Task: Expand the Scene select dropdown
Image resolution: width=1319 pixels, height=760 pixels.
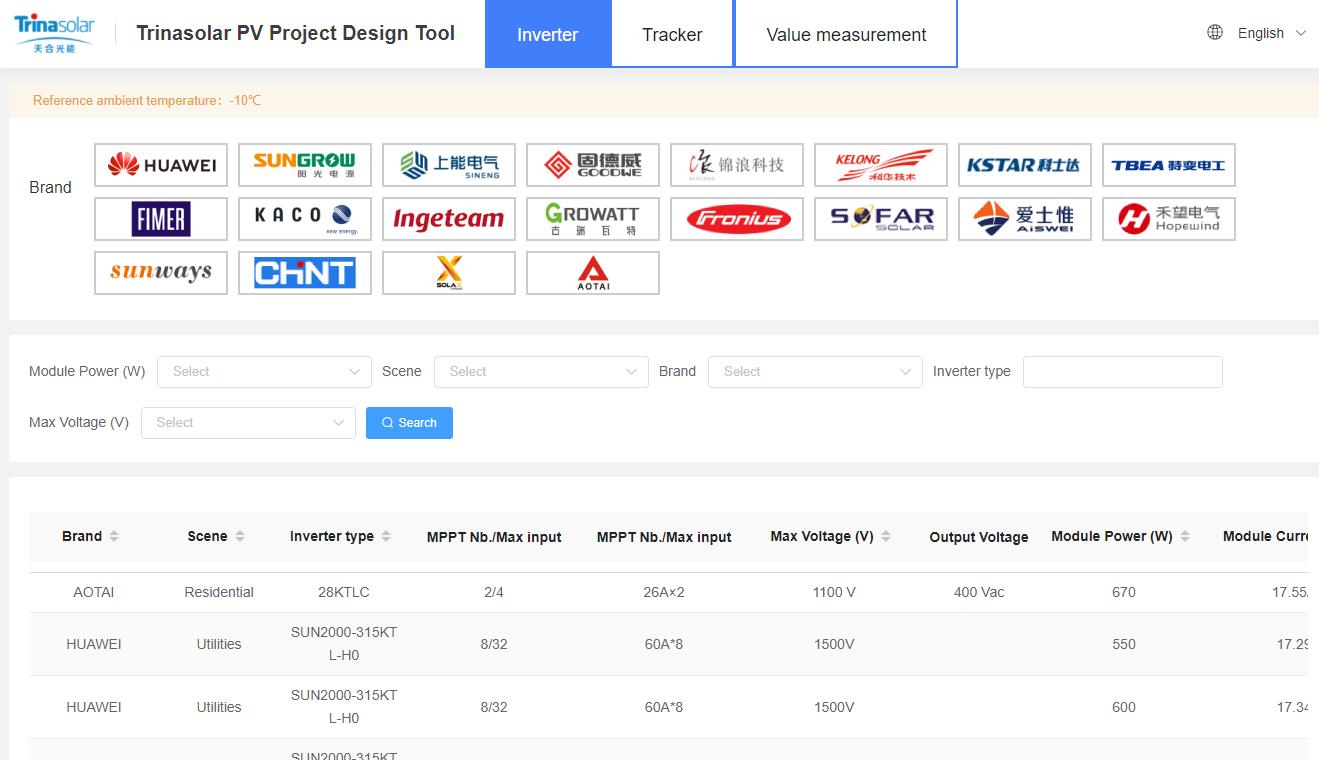Action: (541, 372)
